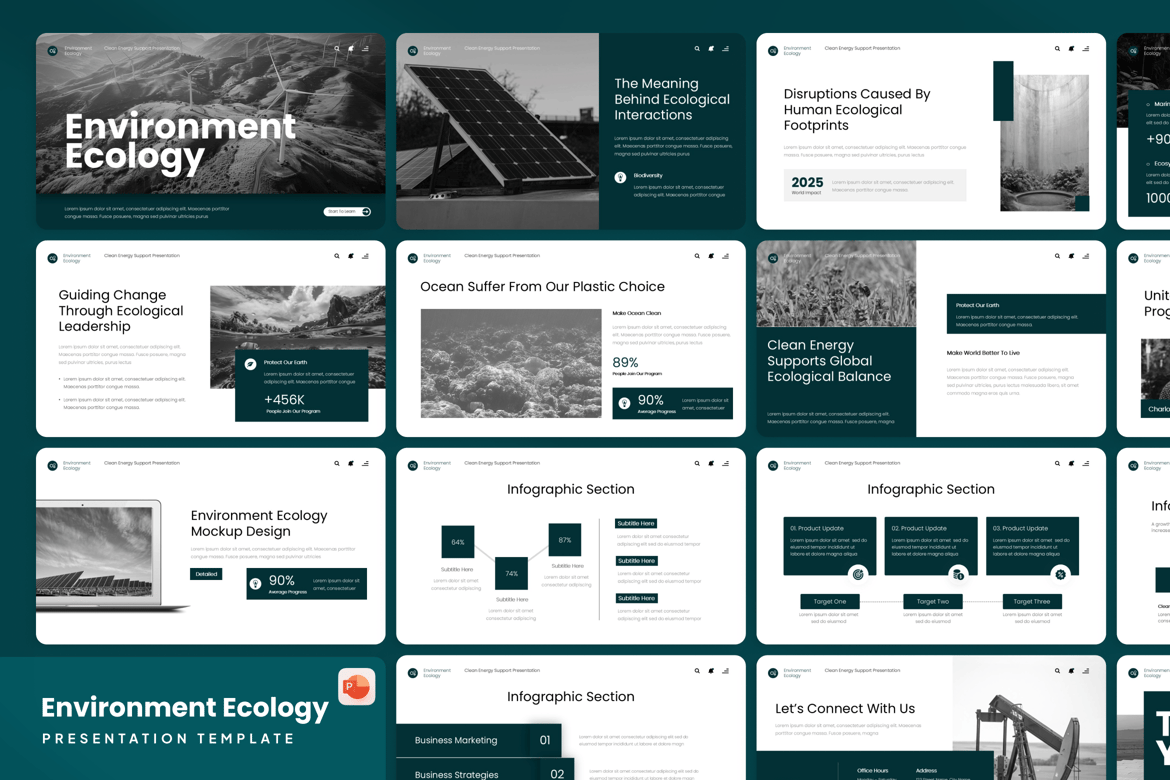
Task: Click the bell icon on the Environment Ecology title slide
Action: click(351, 49)
